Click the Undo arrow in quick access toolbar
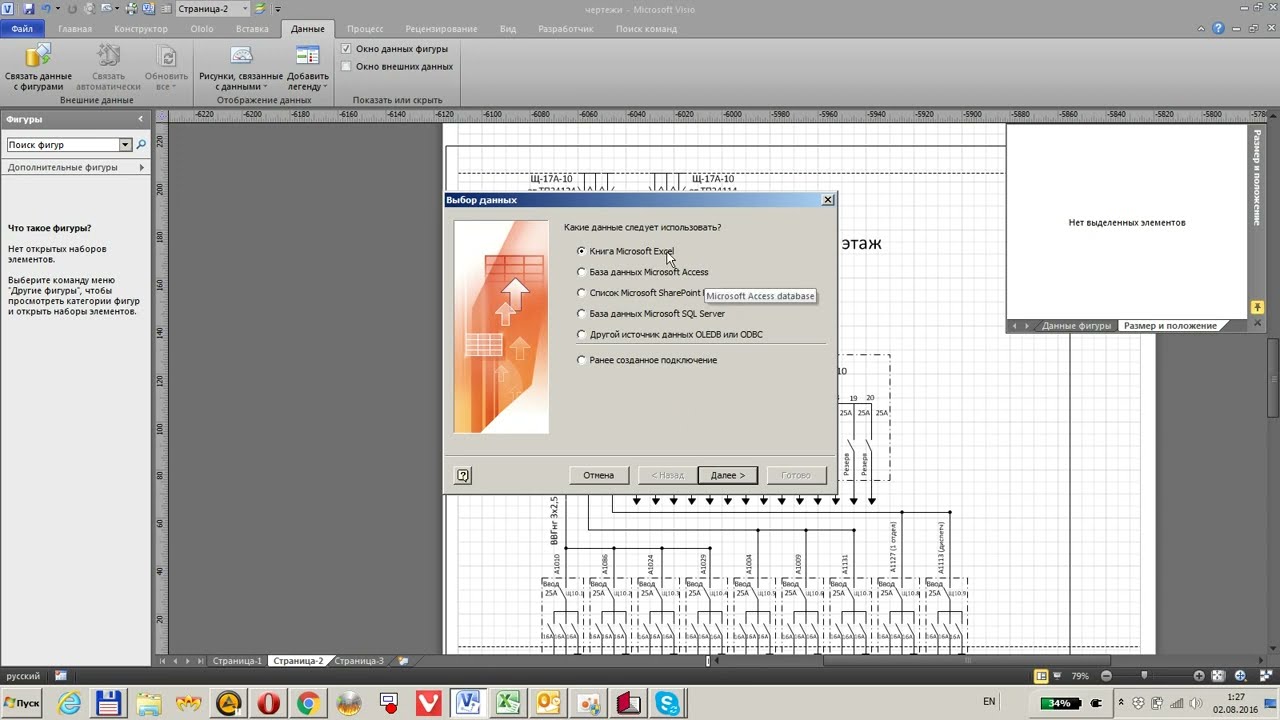1280x720 pixels. [x=45, y=8]
